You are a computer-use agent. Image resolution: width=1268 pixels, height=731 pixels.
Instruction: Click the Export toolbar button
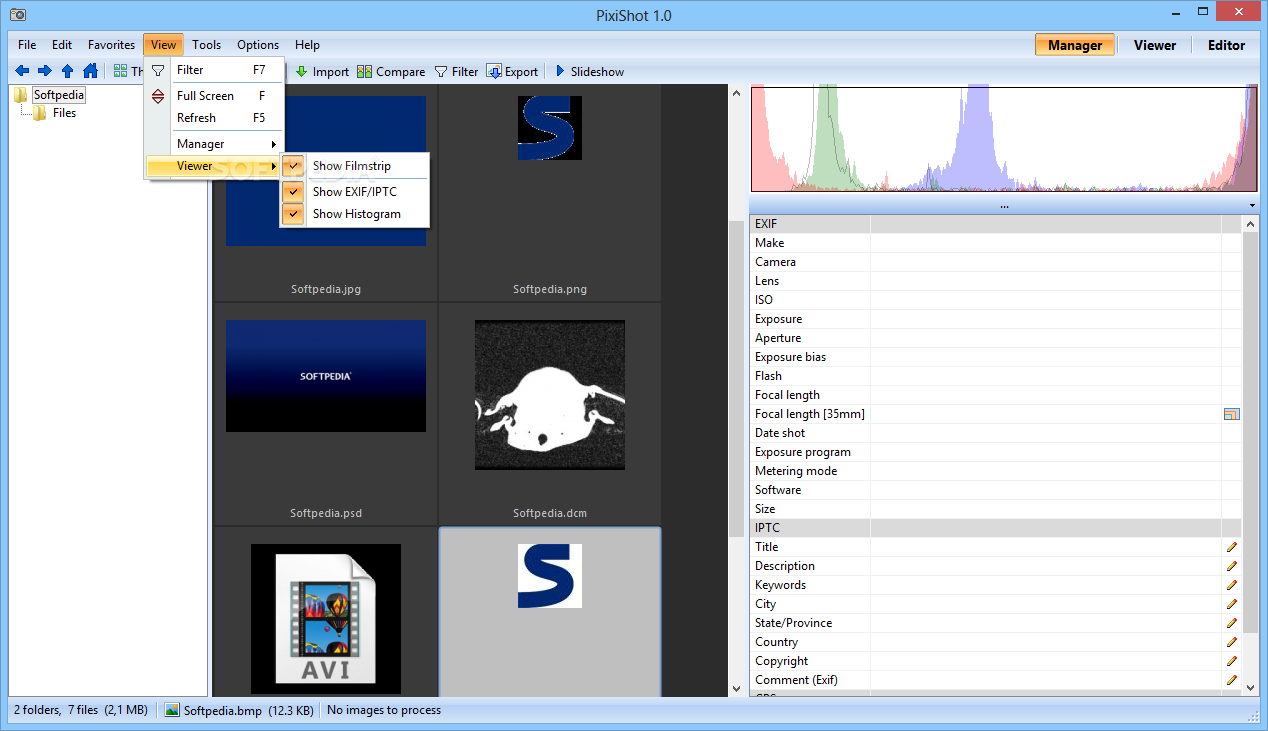513,71
